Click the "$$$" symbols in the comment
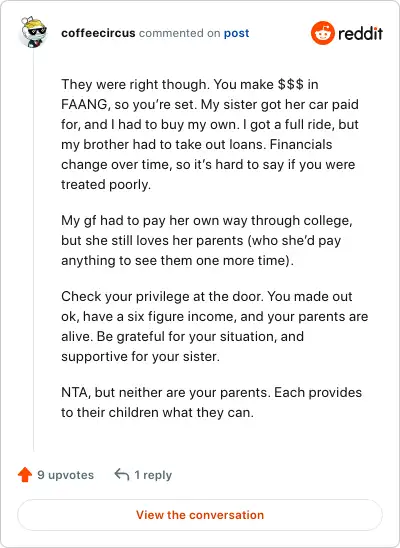Image resolution: width=400 pixels, height=548 pixels. [291, 85]
